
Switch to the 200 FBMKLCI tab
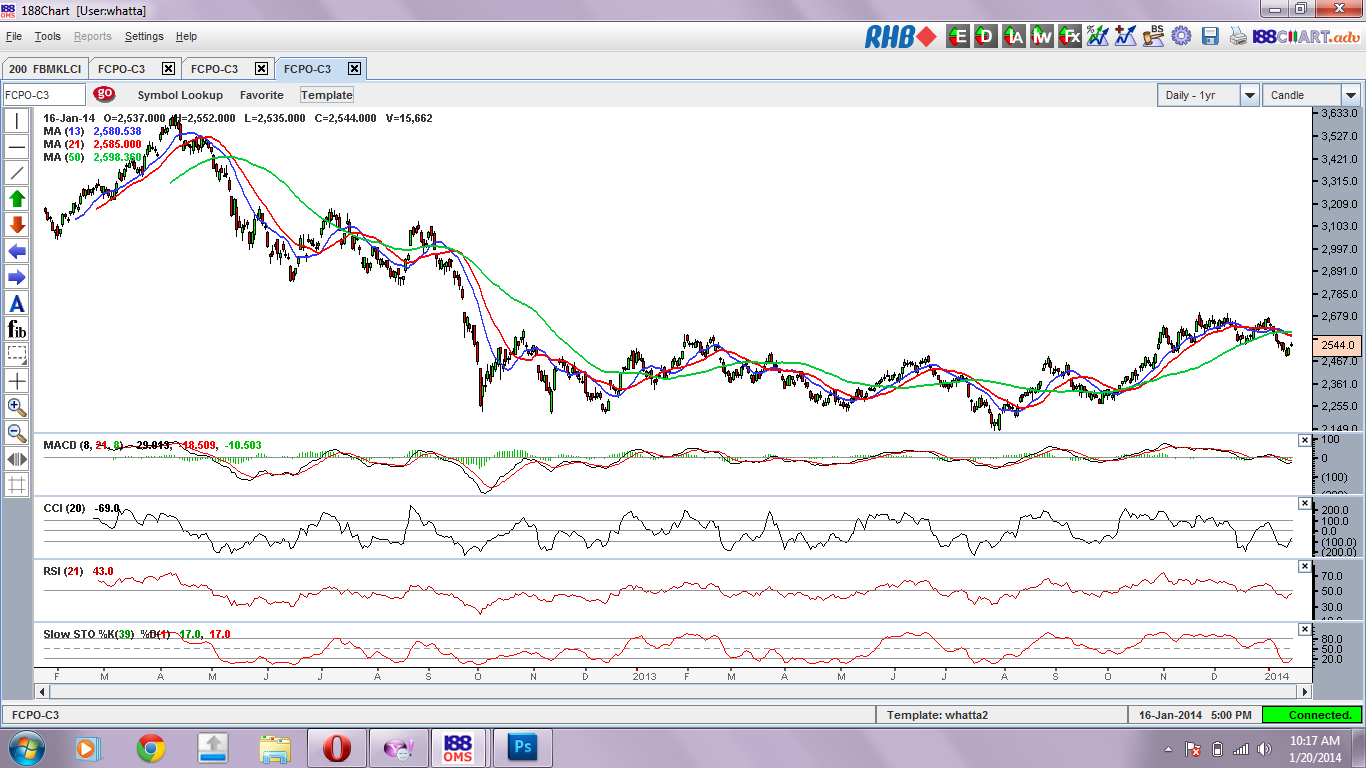point(45,69)
